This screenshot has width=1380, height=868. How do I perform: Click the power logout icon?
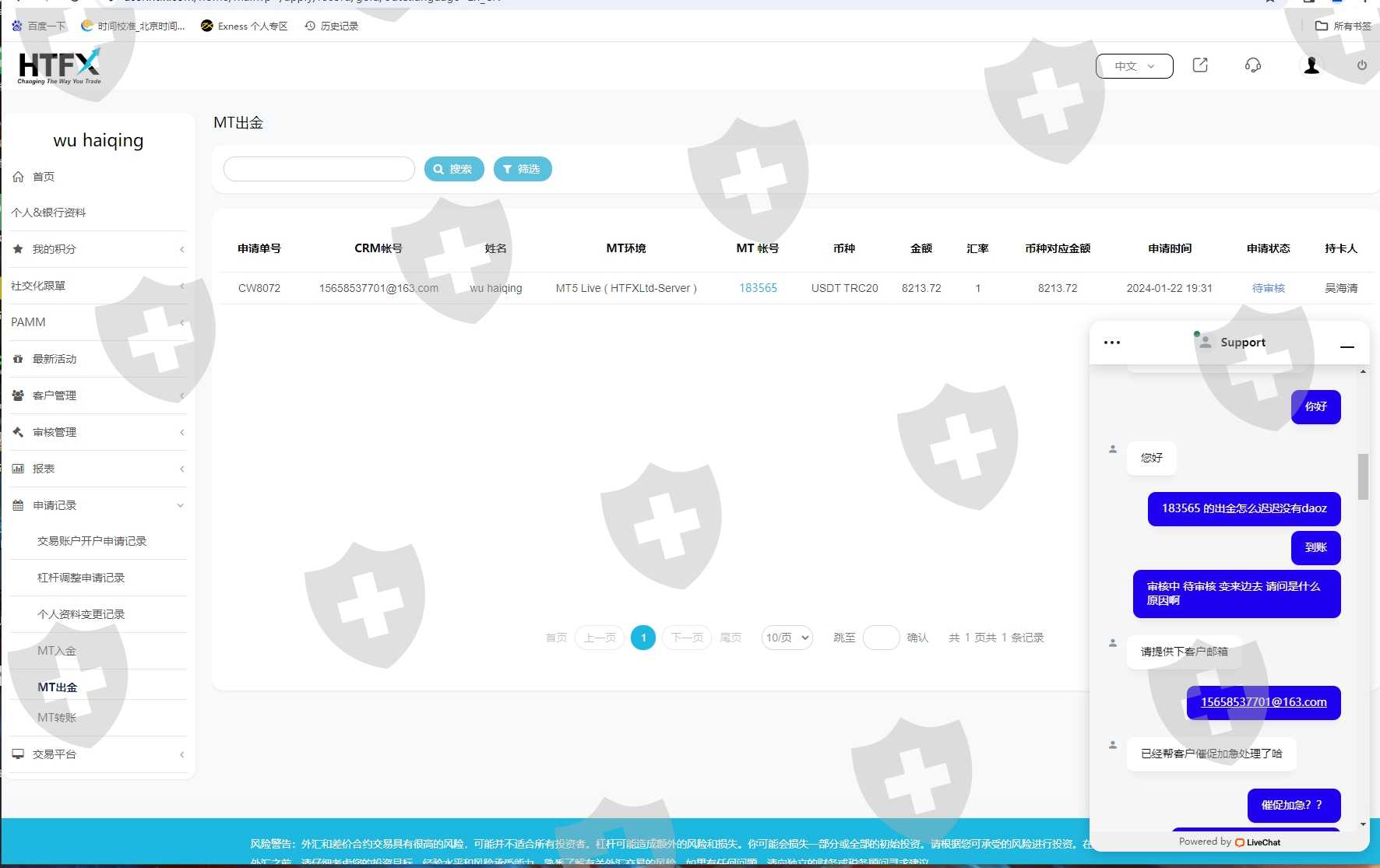point(1362,65)
